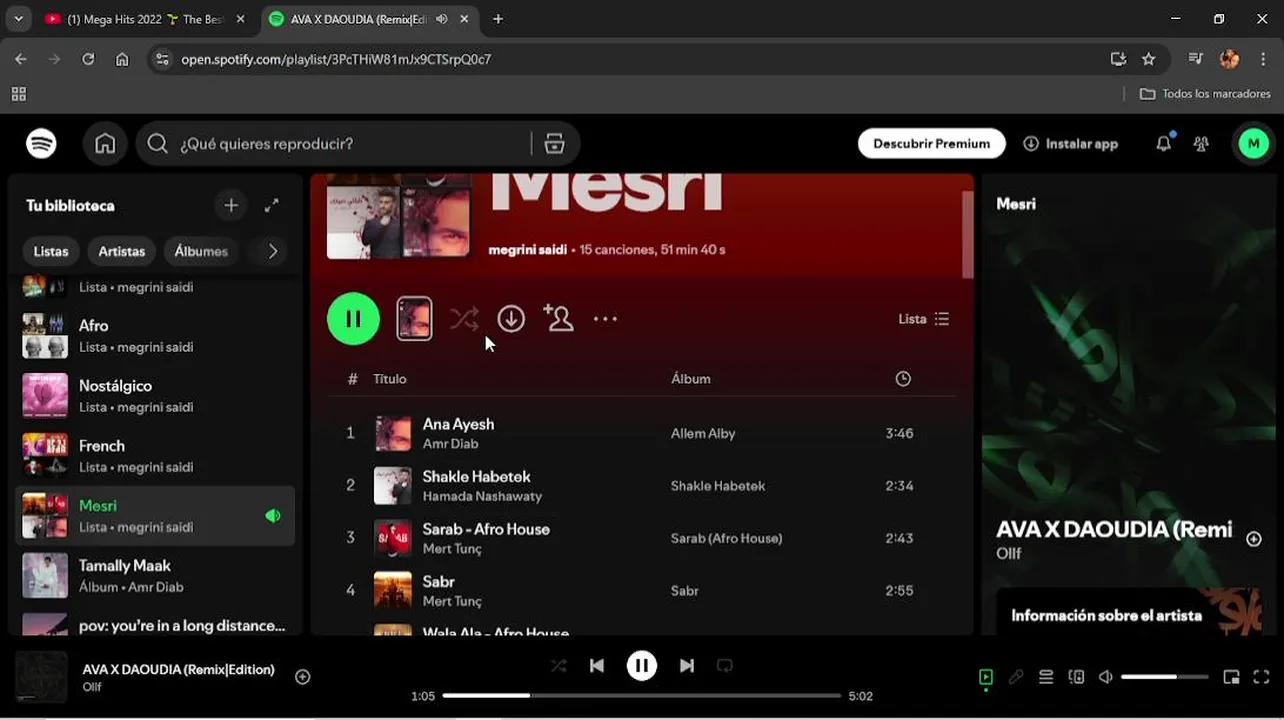This screenshot has height=720, width=1284.
Task: Show more library filters with arrow
Action: point(273,251)
